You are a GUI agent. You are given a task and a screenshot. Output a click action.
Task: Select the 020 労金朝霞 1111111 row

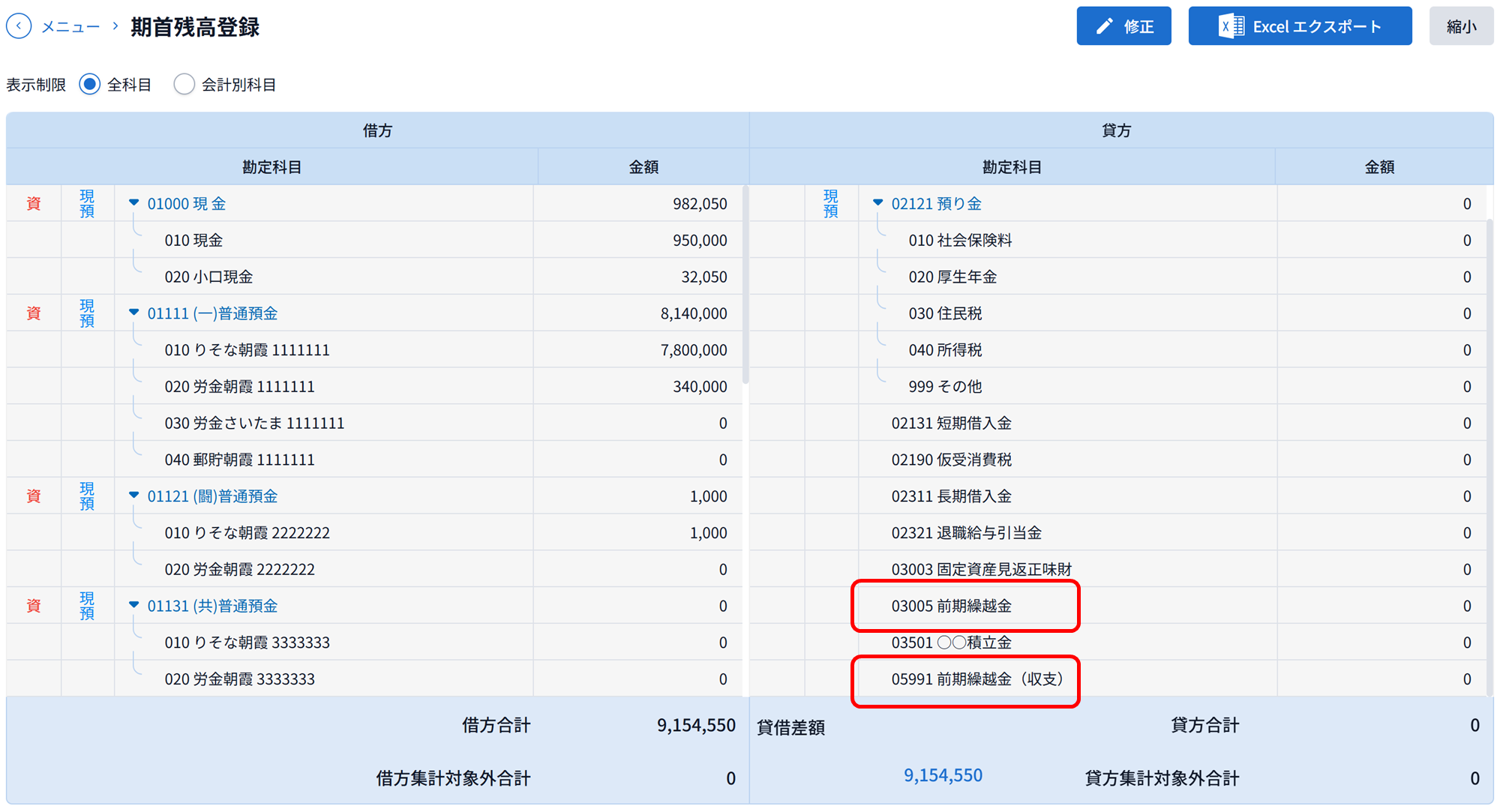tap(374, 386)
